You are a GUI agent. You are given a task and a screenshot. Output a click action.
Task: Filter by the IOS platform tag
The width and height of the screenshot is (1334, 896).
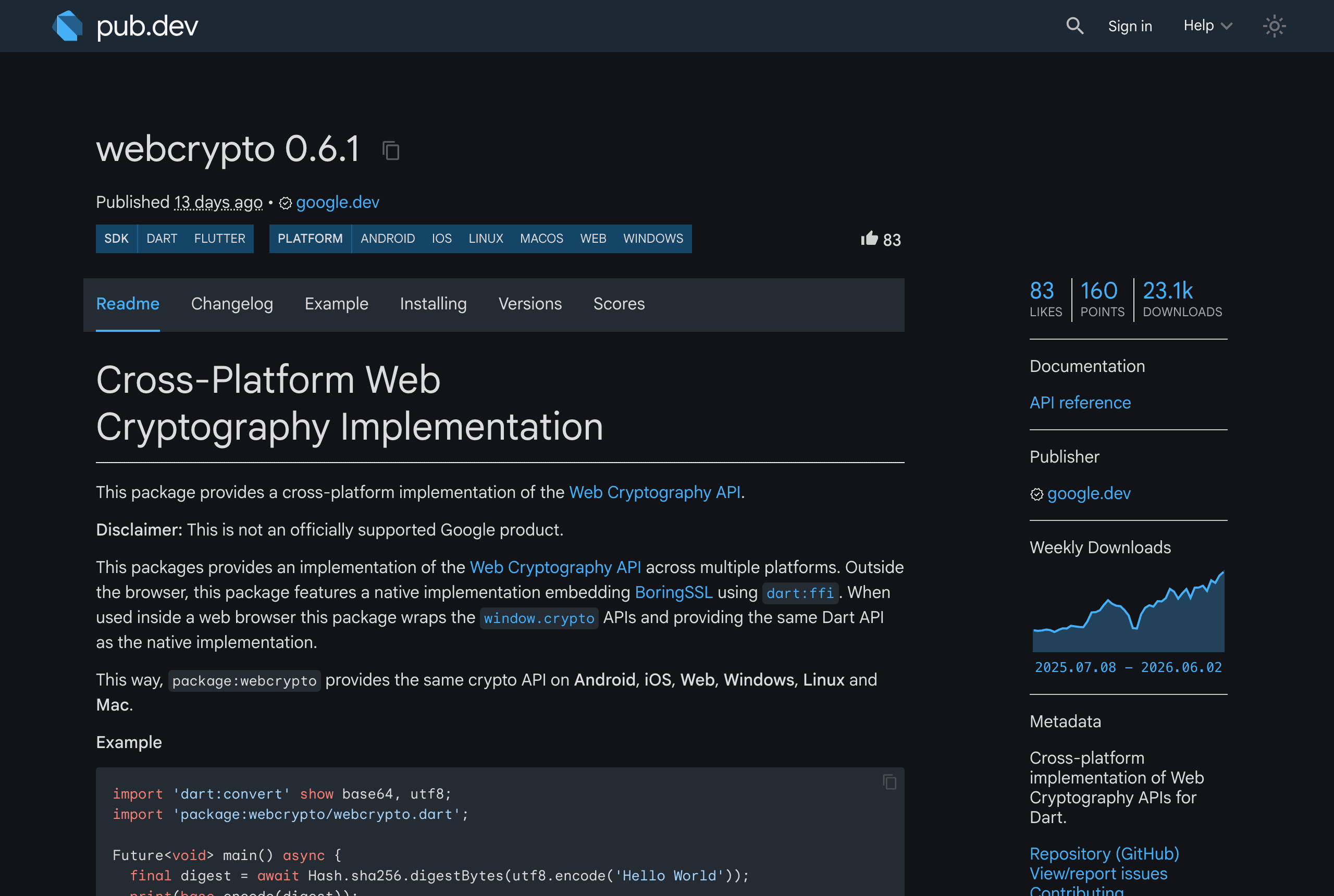(x=442, y=238)
